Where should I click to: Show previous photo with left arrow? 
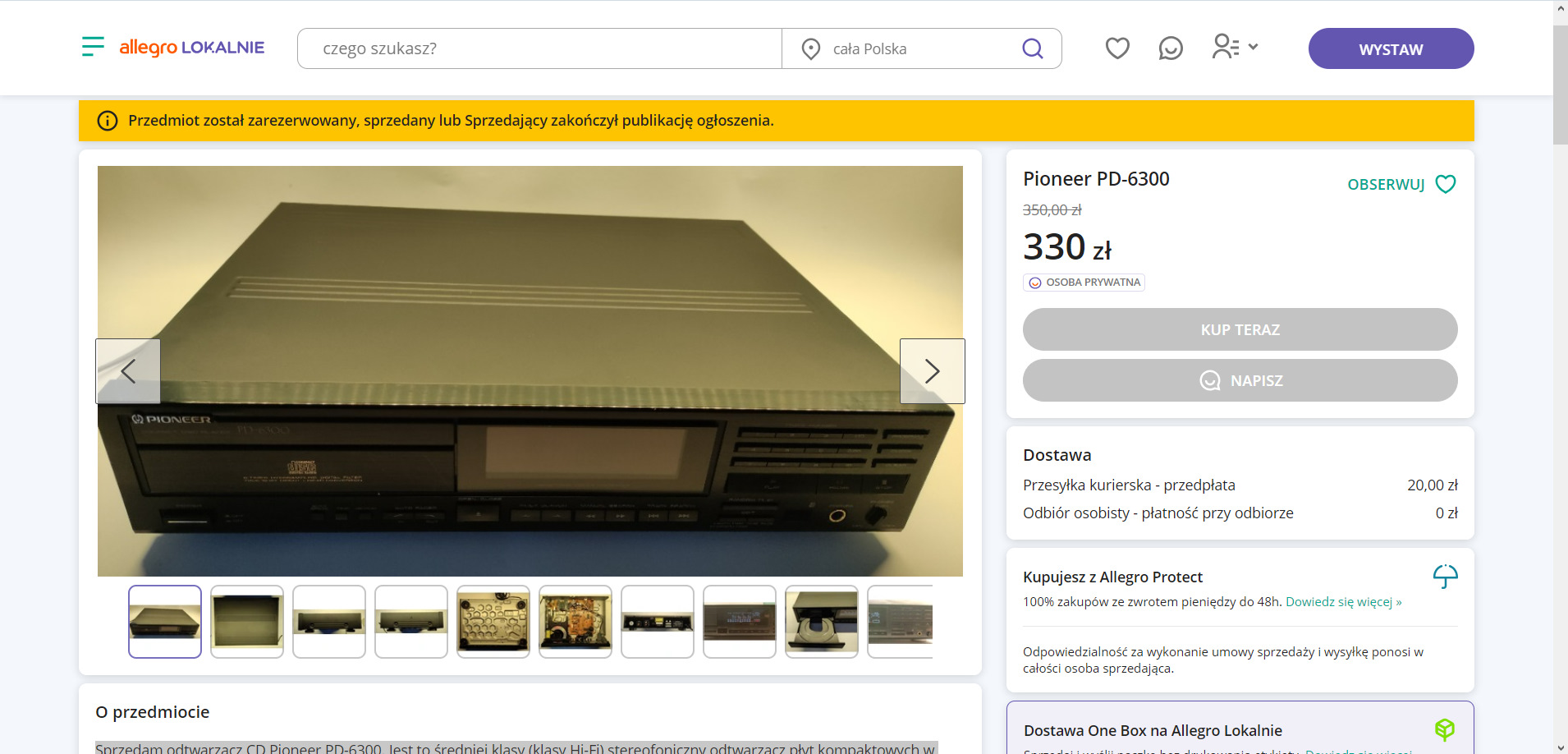[128, 371]
